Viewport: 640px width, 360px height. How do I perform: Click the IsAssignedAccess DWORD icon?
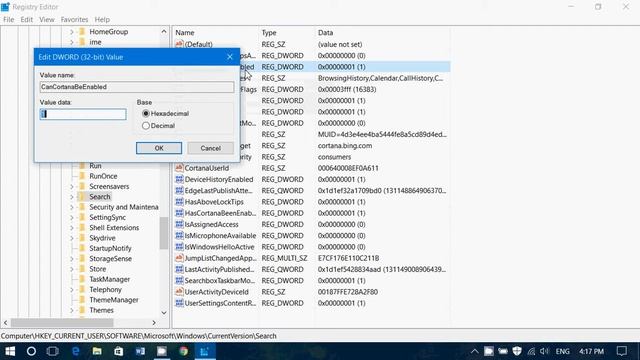(179, 224)
